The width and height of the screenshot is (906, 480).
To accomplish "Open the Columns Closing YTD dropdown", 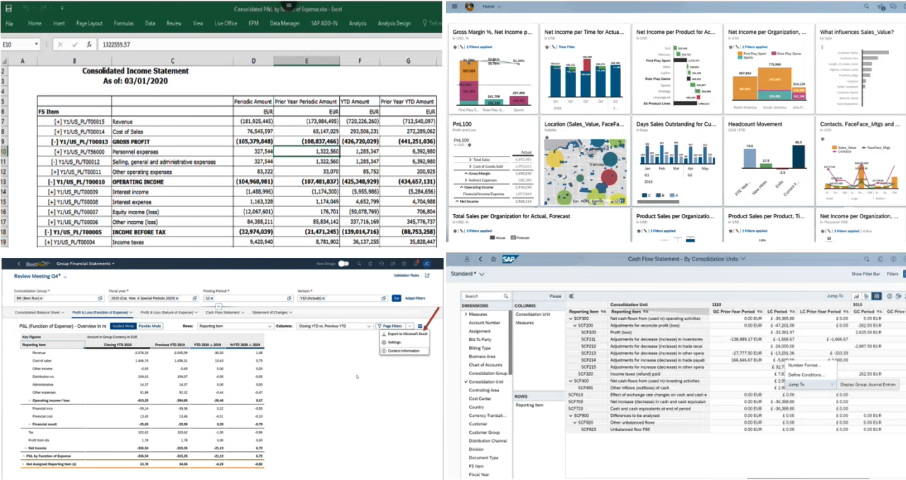I will click(x=335, y=326).
